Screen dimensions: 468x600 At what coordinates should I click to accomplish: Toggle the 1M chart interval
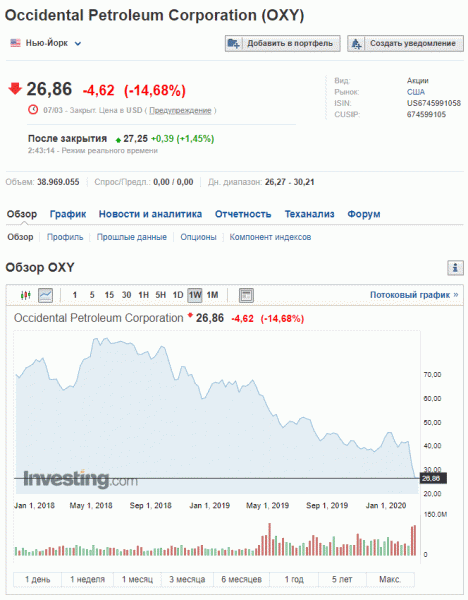coord(212,295)
